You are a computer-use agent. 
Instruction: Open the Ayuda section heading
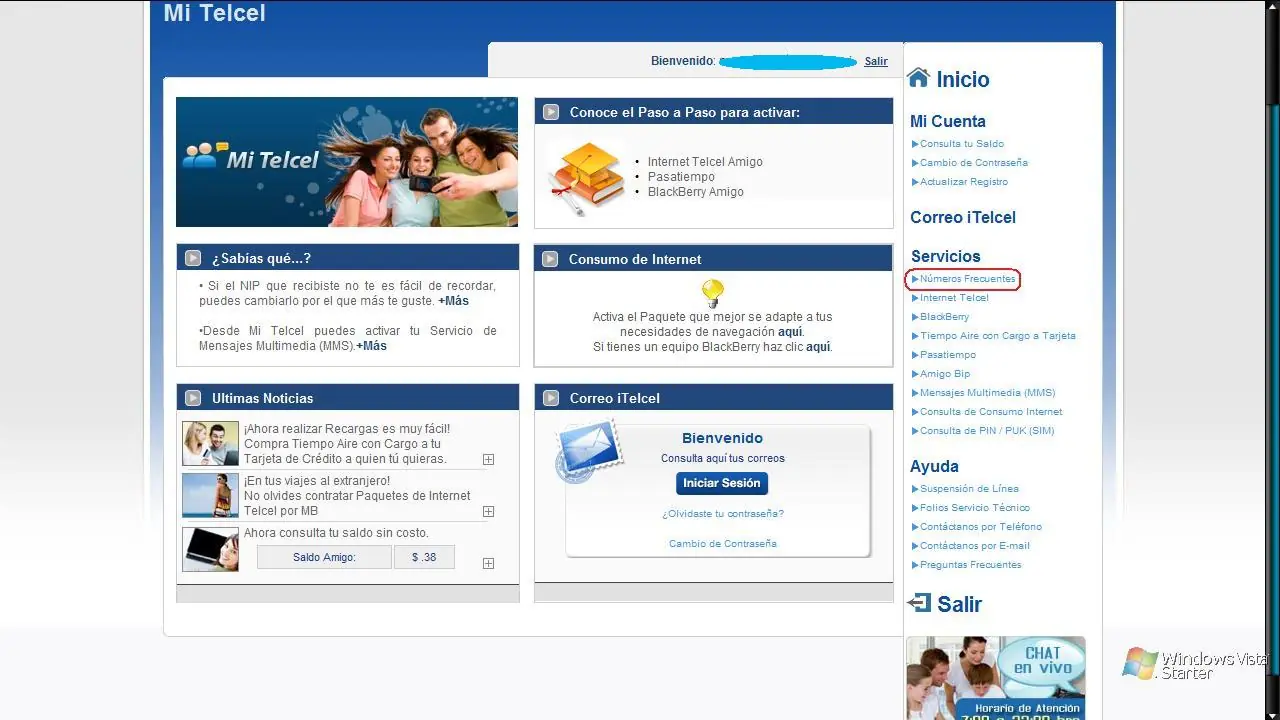pyautogui.click(x=934, y=466)
